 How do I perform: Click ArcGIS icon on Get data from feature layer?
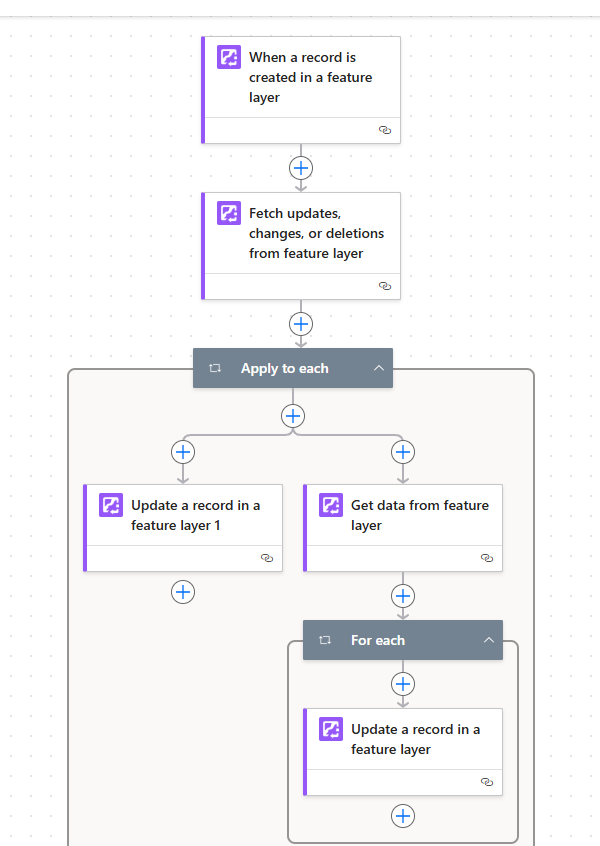coord(331,505)
